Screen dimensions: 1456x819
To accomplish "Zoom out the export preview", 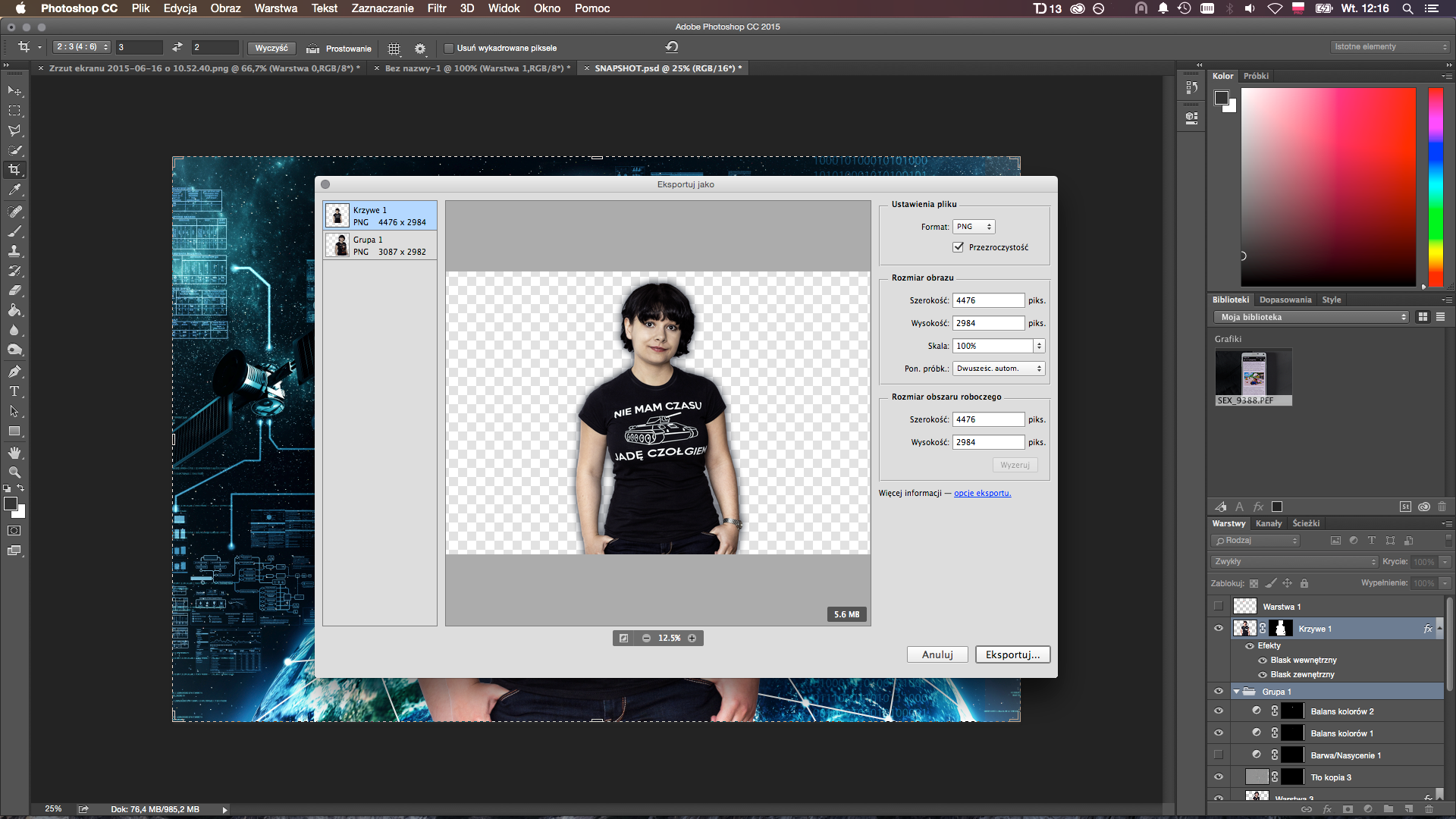I will (646, 638).
